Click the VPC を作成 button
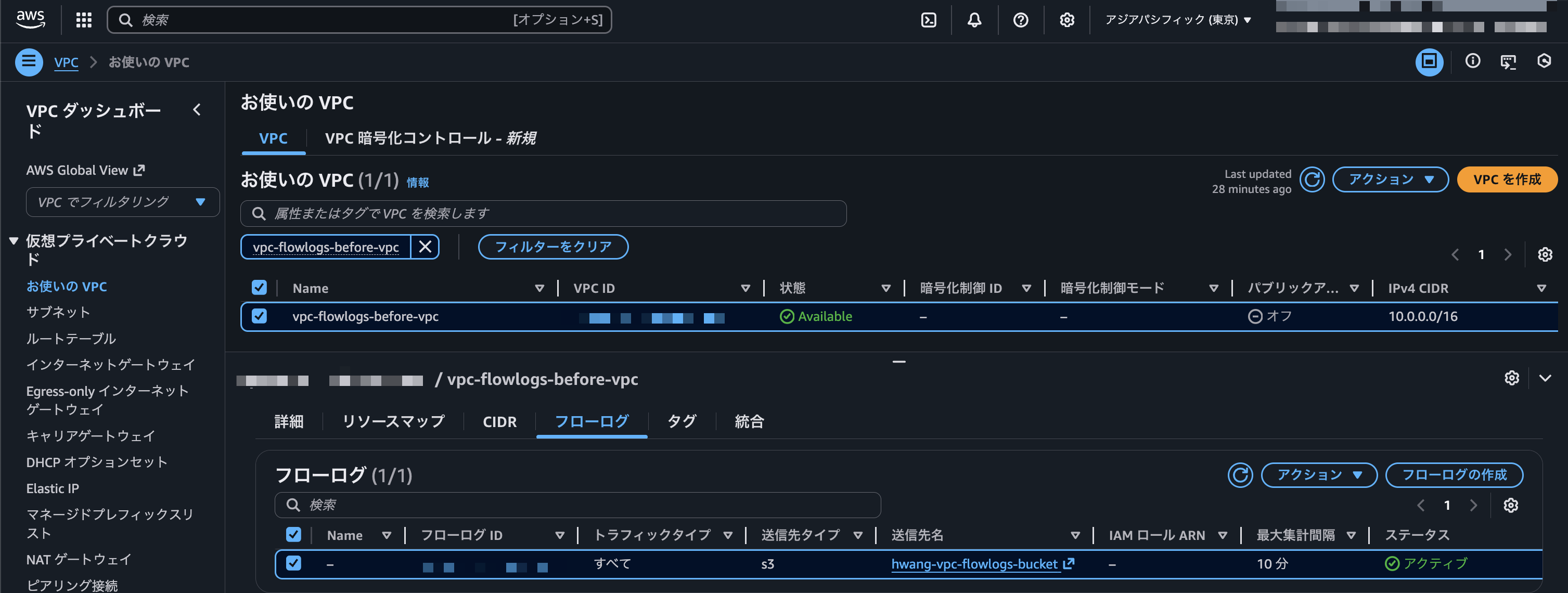 [x=1507, y=179]
